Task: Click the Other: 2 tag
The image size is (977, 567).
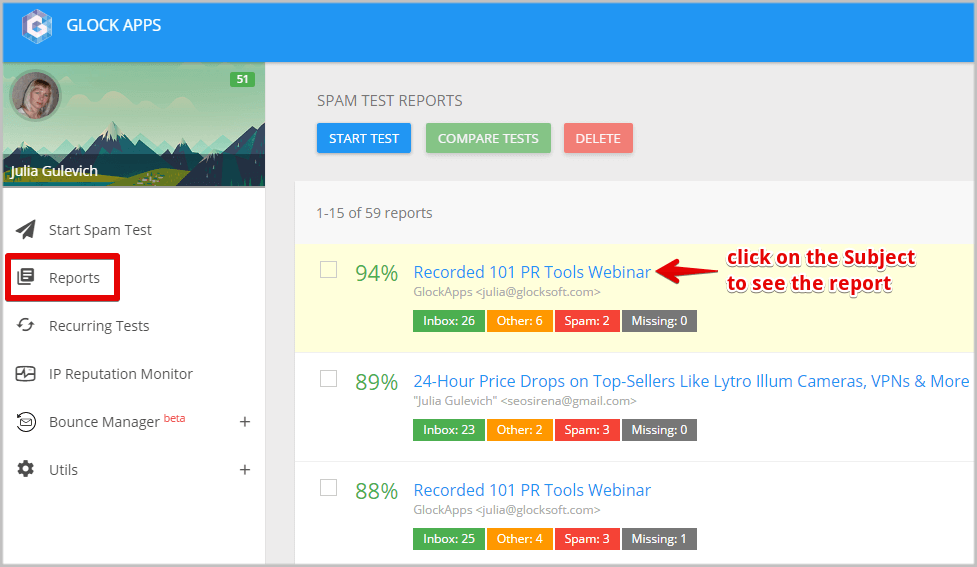Action: (520, 430)
